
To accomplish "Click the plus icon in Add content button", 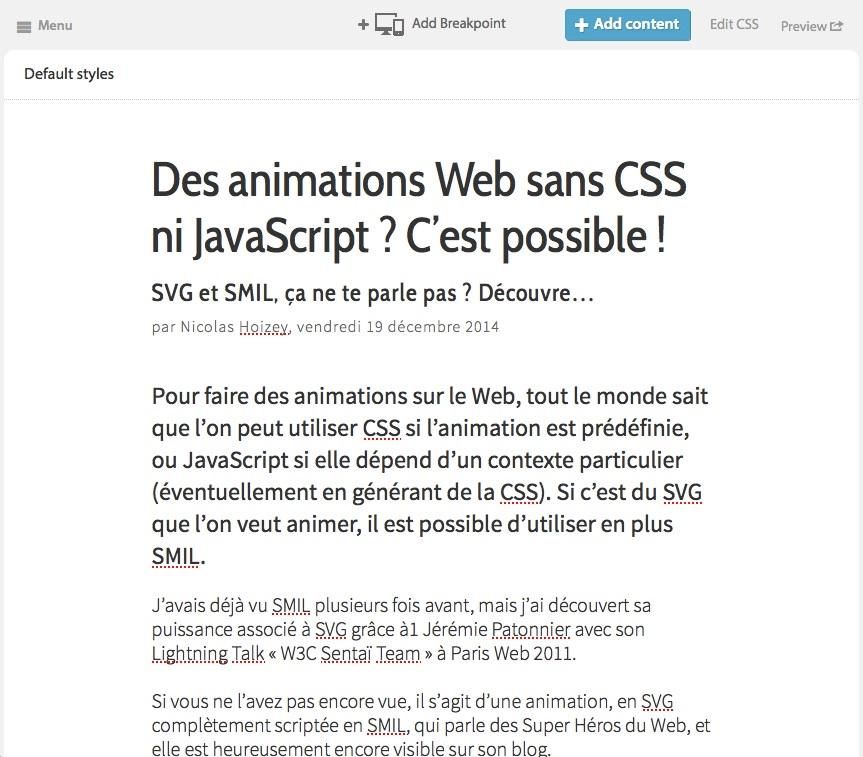I will pos(581,25).
